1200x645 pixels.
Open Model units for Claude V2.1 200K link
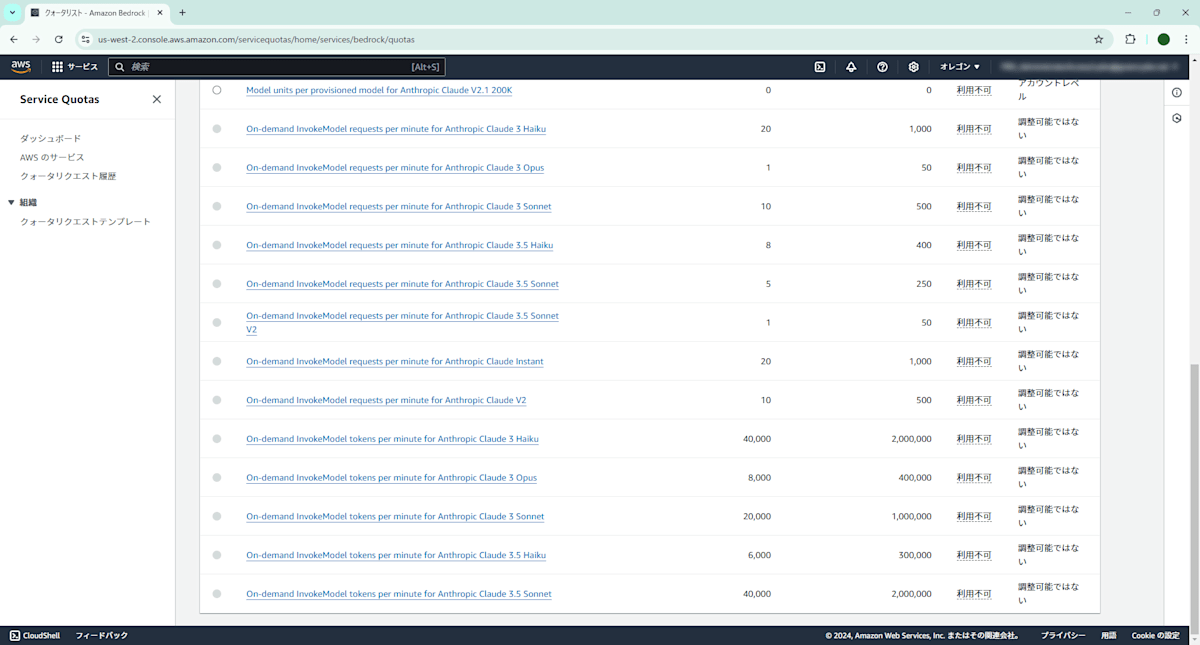coord(379,90)
